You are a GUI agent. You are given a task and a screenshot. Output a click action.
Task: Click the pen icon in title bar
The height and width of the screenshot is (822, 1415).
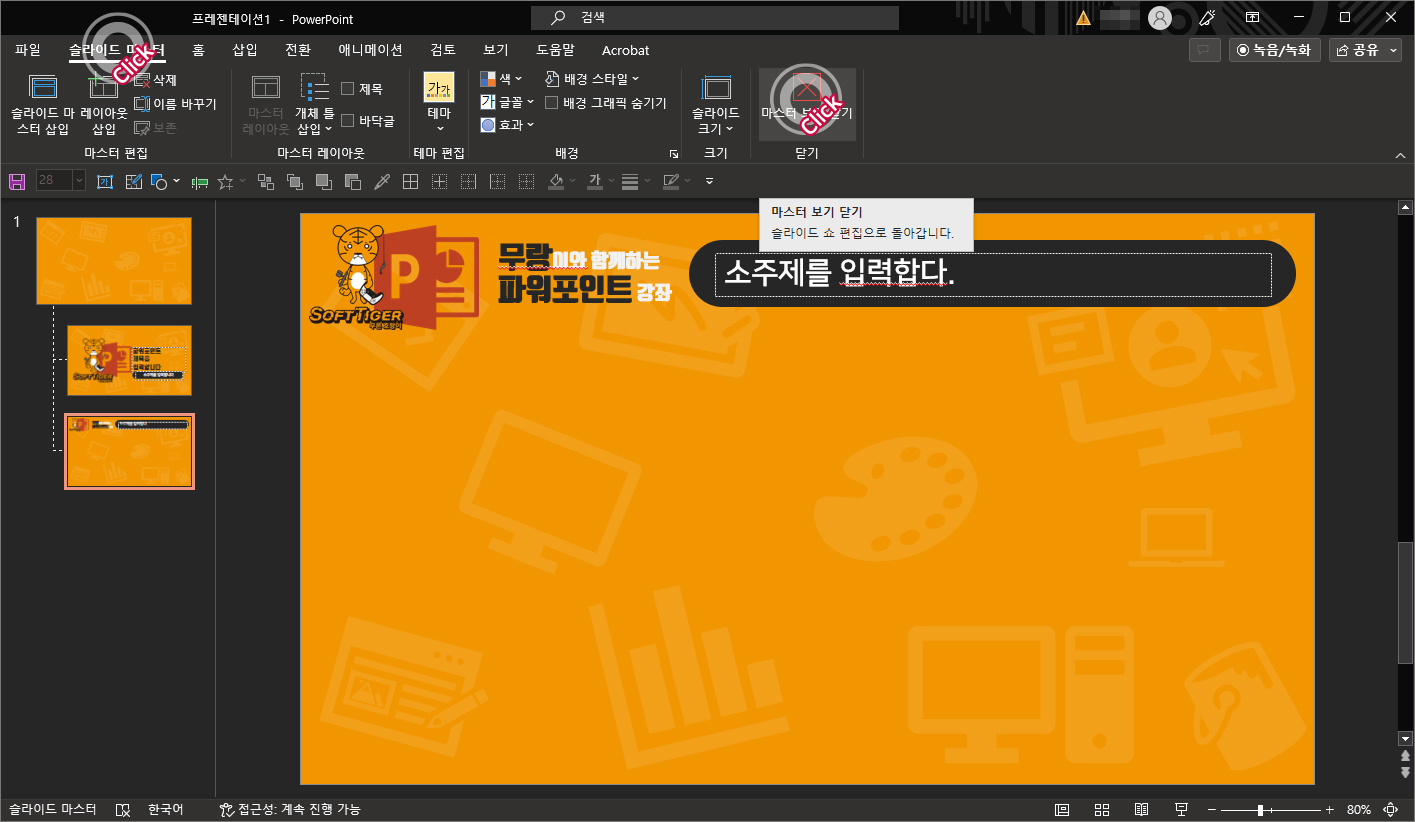tap(1207, 18)
